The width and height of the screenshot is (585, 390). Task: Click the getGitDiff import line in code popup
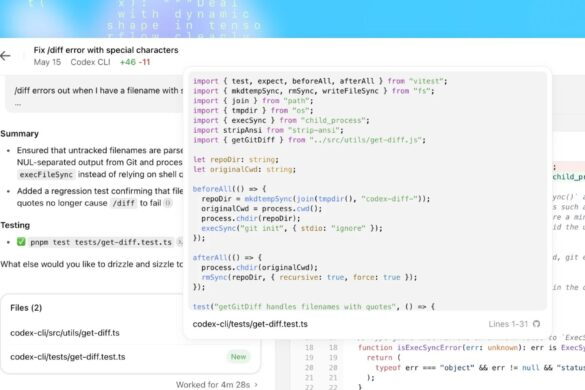click(x=309, y=140)
